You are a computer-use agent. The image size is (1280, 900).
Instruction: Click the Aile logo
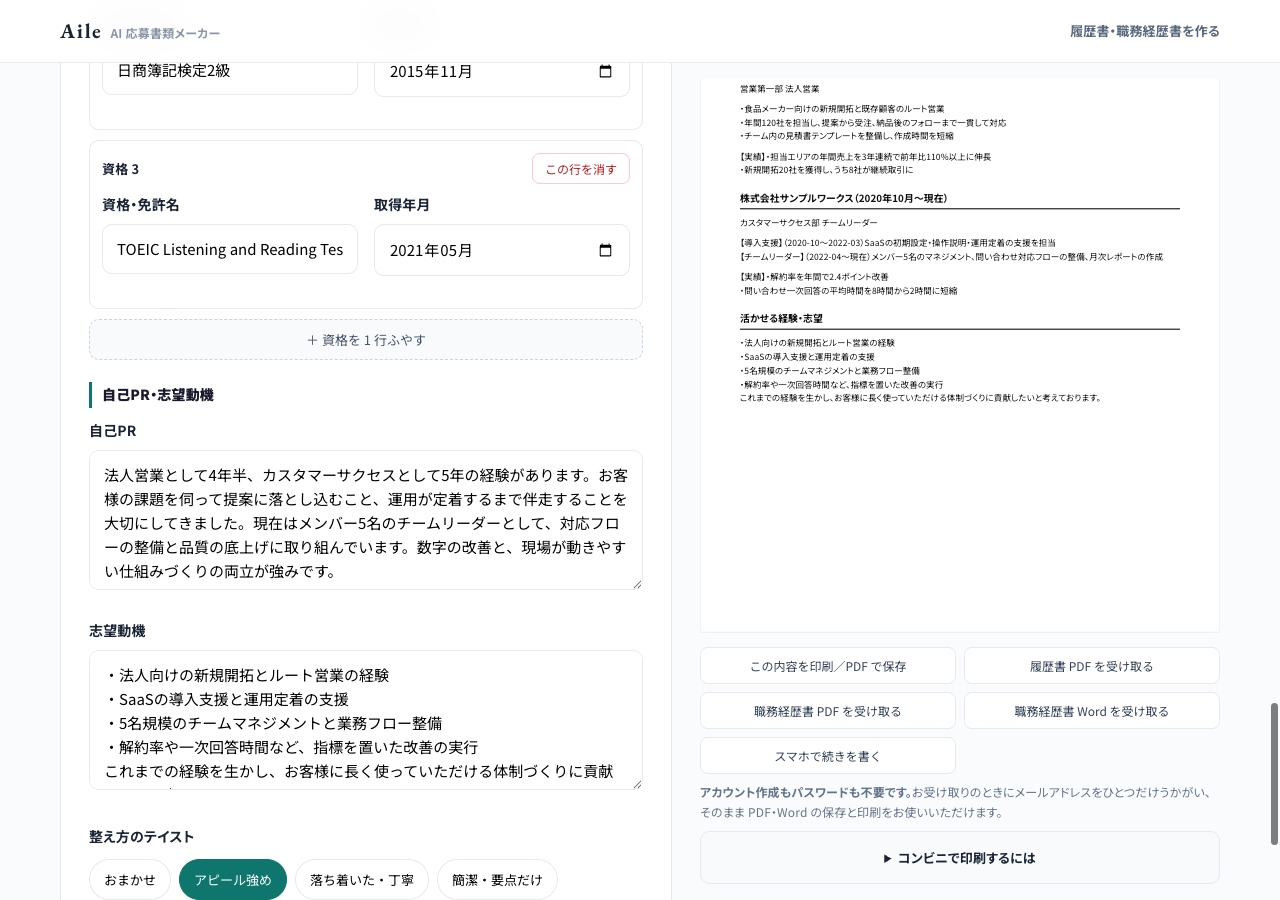(80, 31)
